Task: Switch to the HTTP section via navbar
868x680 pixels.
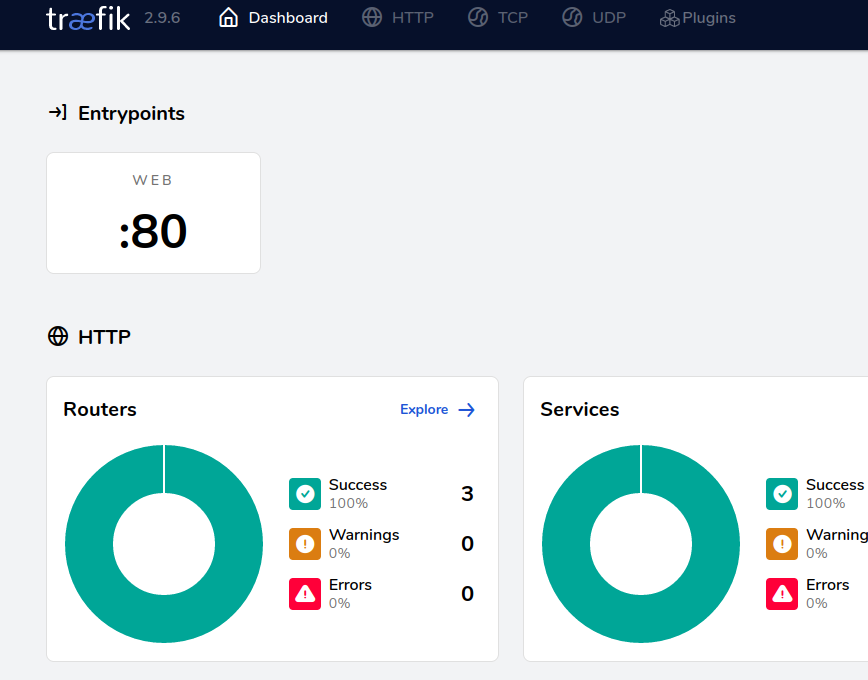Action: tap(414, 17)
